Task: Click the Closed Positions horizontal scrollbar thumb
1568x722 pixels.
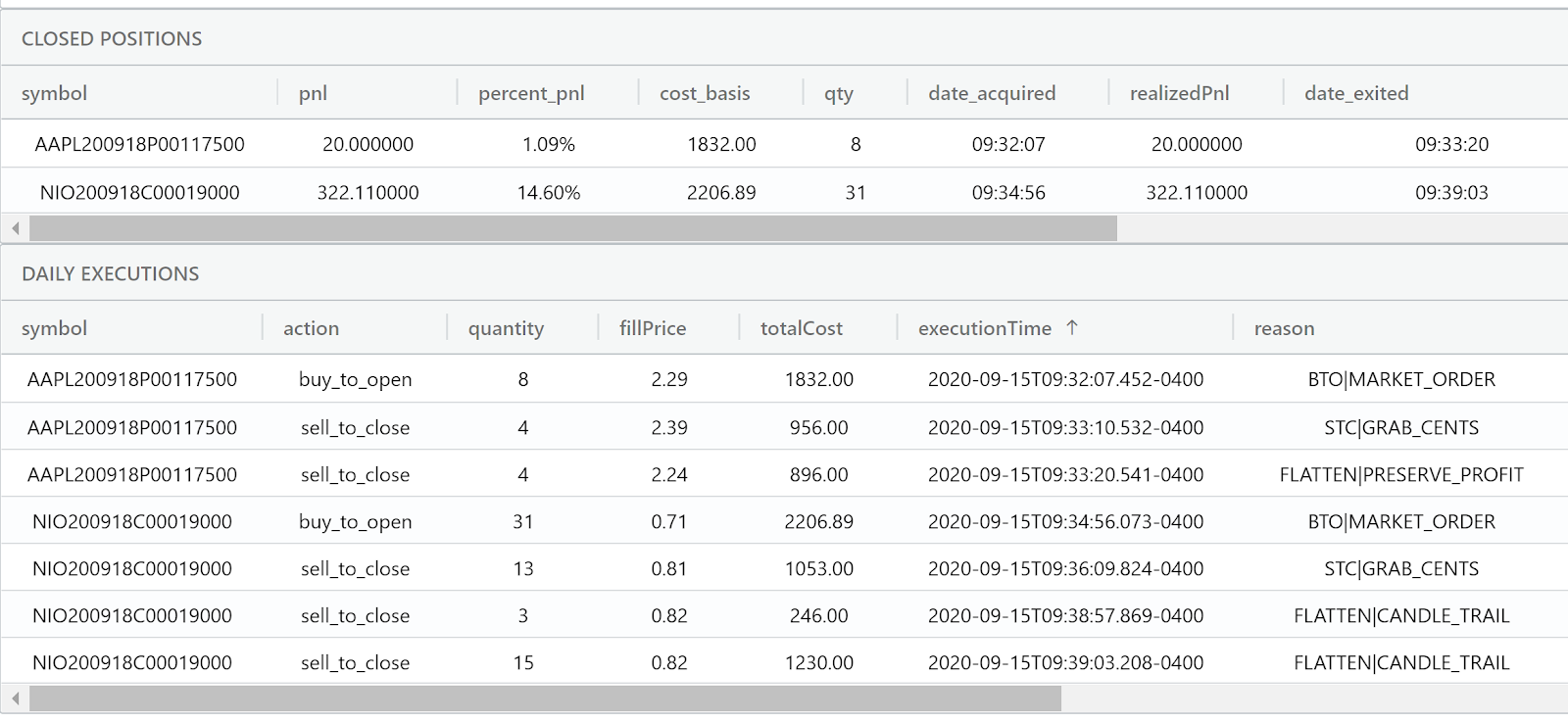Action: click(x=573, y=229)
